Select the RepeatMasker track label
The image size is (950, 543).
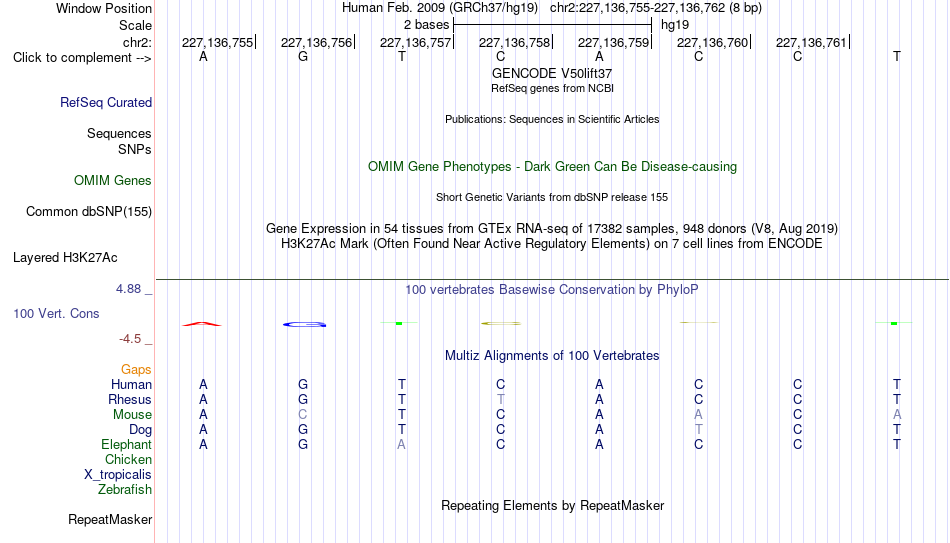(x=110, y=519)
